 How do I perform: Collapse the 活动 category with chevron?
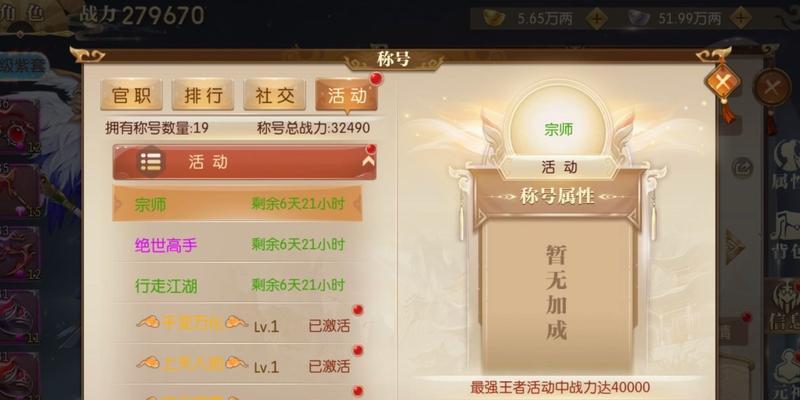pyautogui.click(x=368, y=162)
